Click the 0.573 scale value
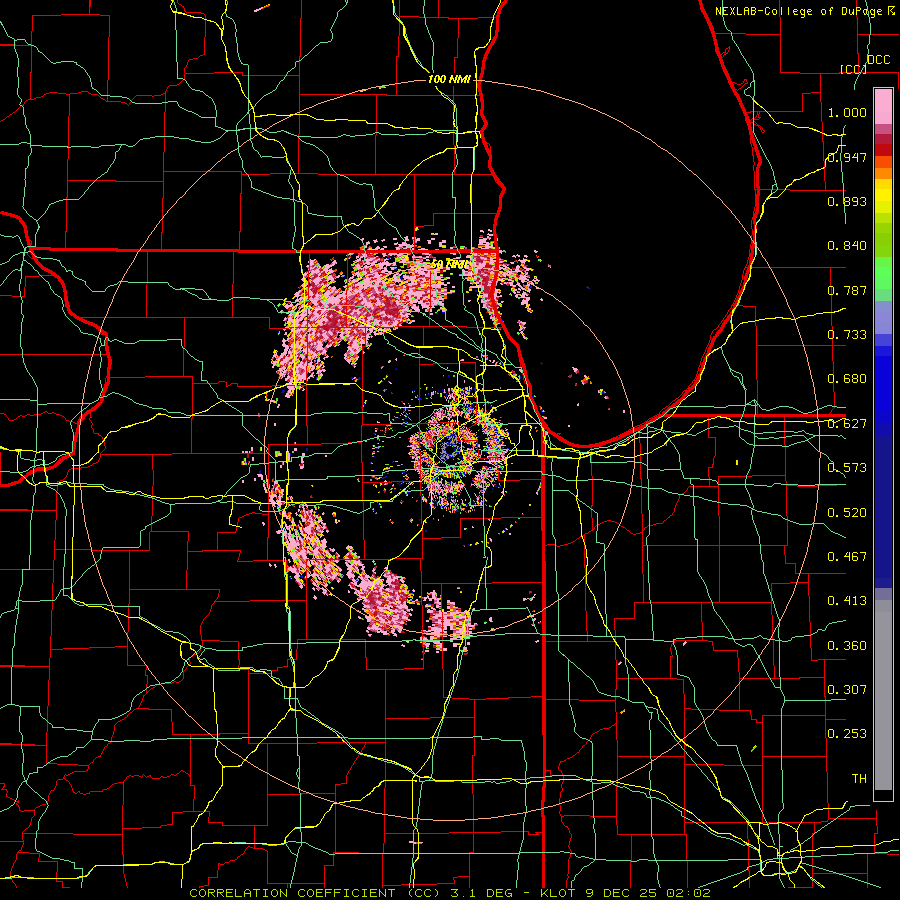Screen dimensions: 900x900 [847, 467]
